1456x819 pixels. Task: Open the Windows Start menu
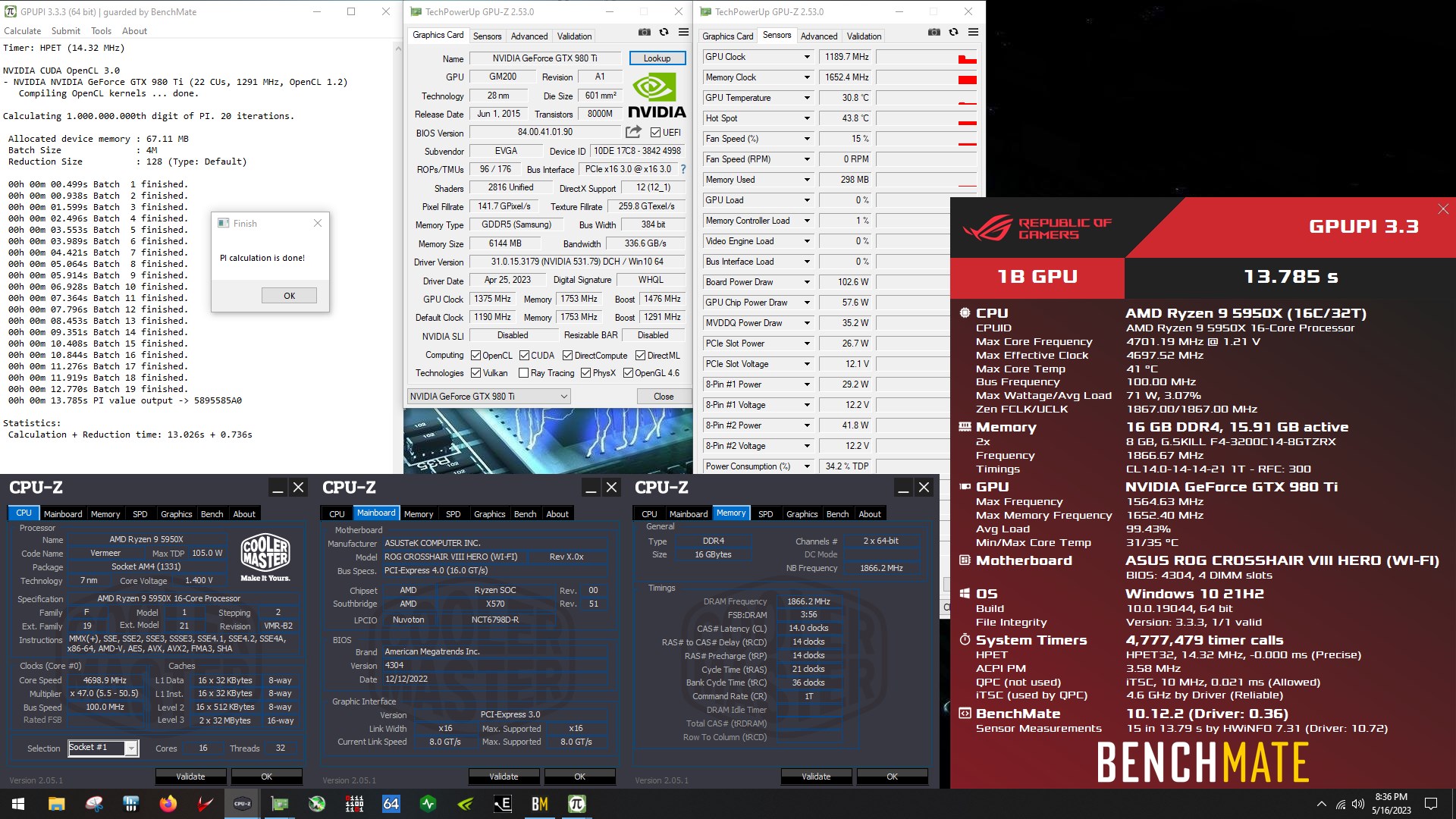(18, 804)
